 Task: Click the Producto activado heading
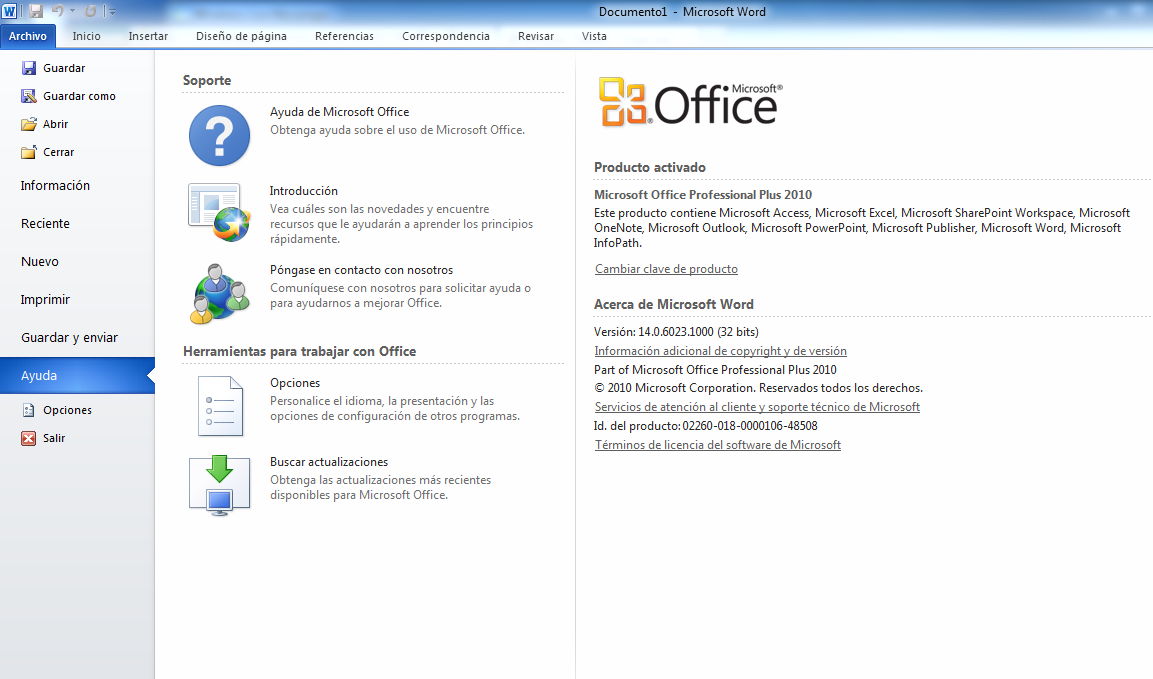[x=650, y=168]
